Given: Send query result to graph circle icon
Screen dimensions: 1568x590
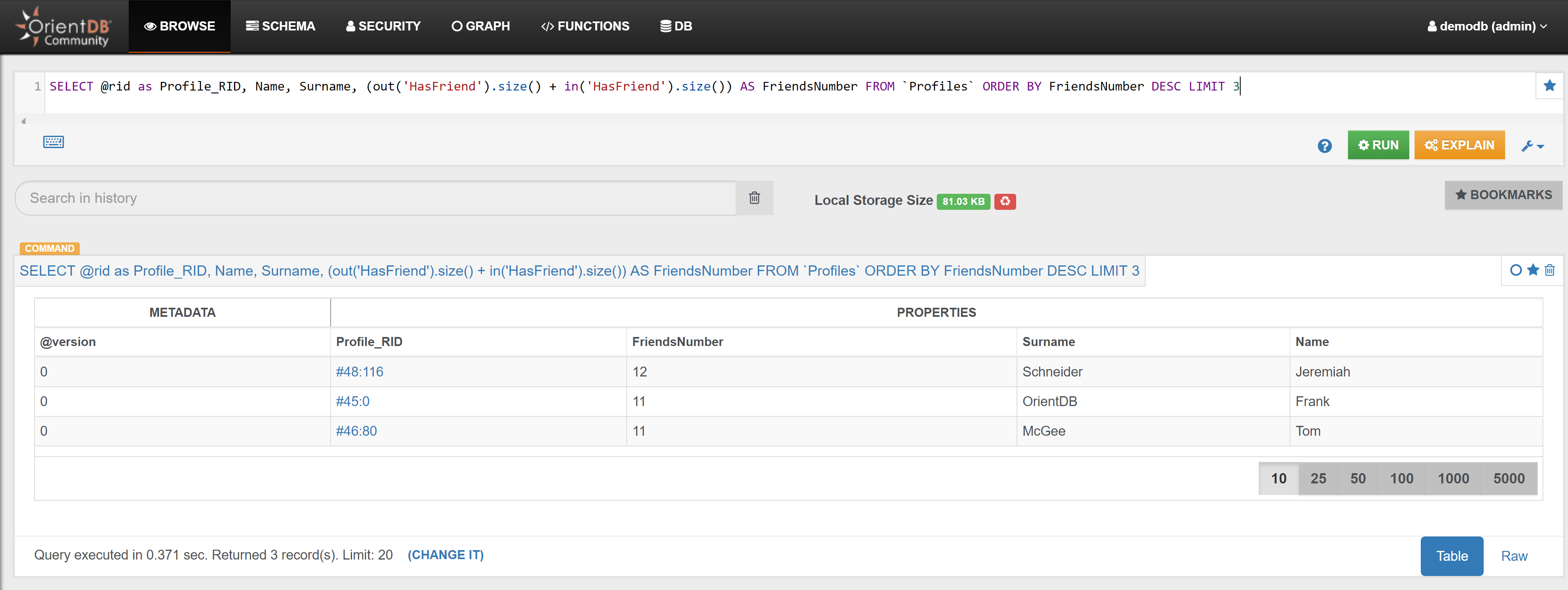Looking at the screenshot, I should tap(1516, 270).
